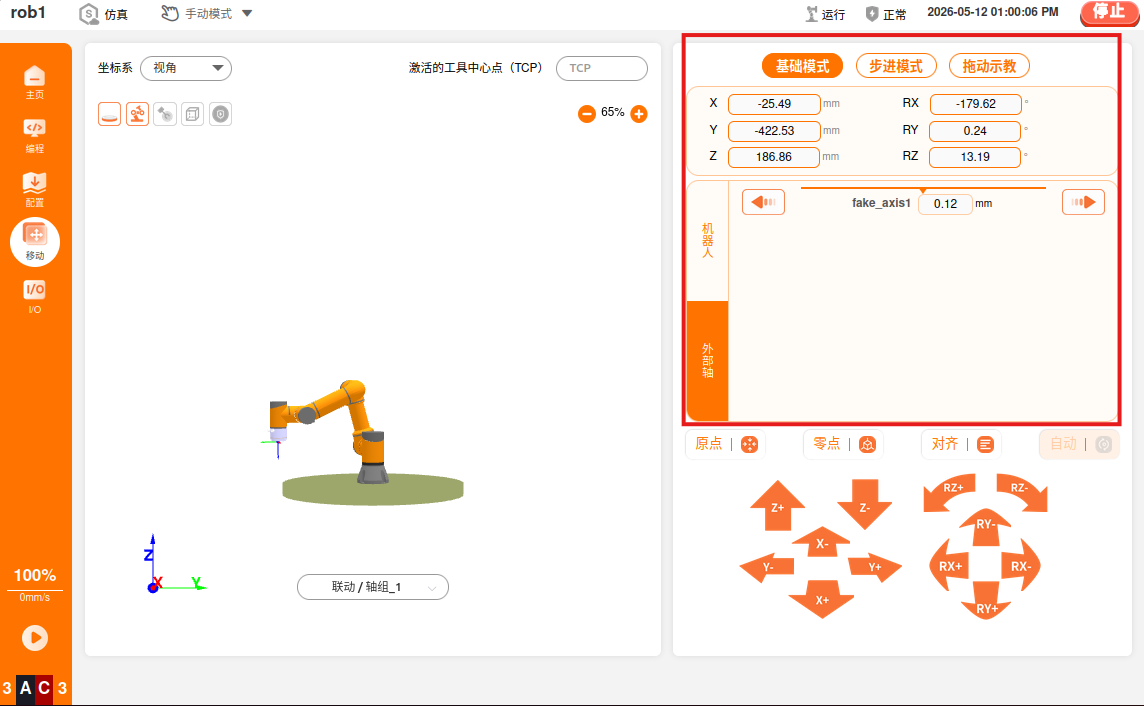
Task: Open the 联动 / 轴组_1 dropdown
Action: 373,587
